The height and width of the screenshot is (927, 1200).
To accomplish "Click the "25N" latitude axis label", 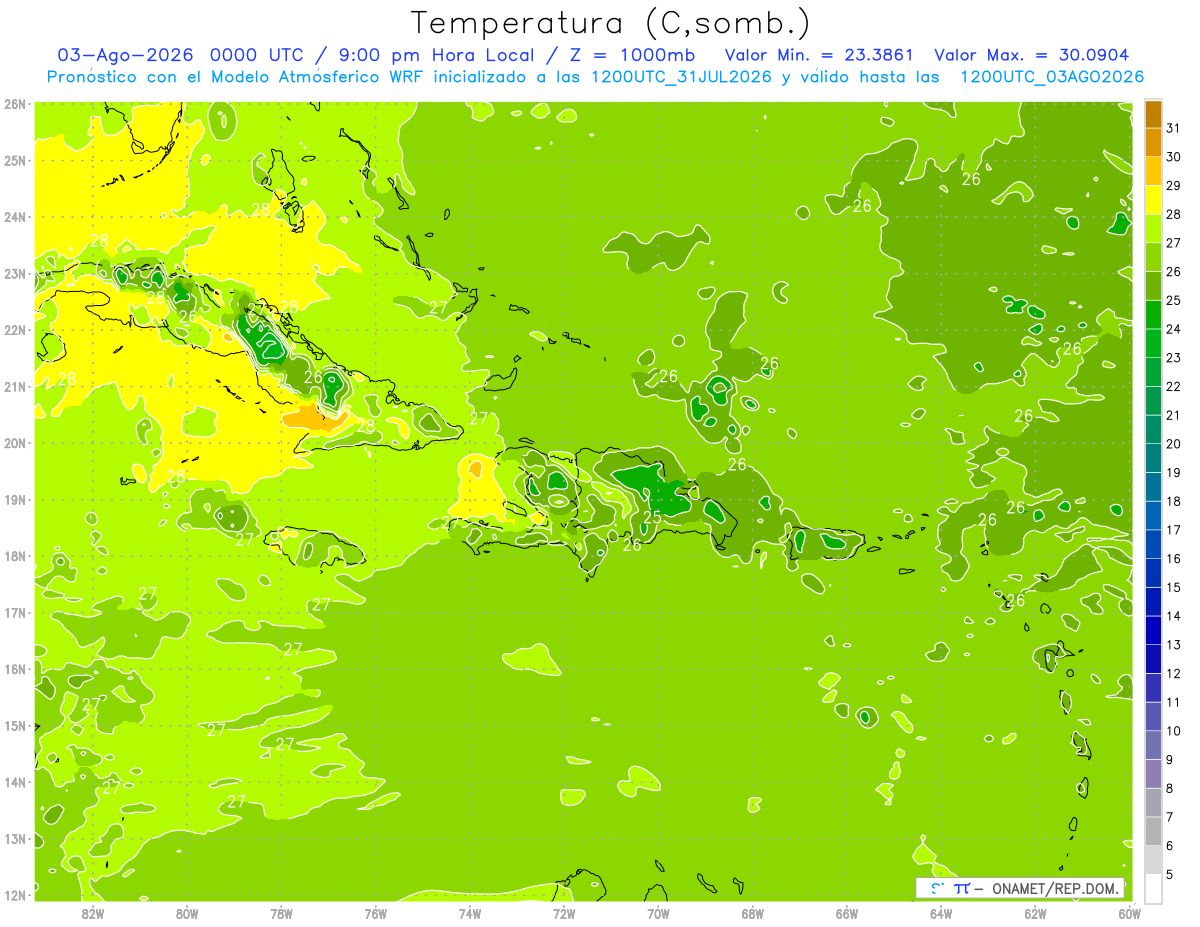I will [15, 160].
